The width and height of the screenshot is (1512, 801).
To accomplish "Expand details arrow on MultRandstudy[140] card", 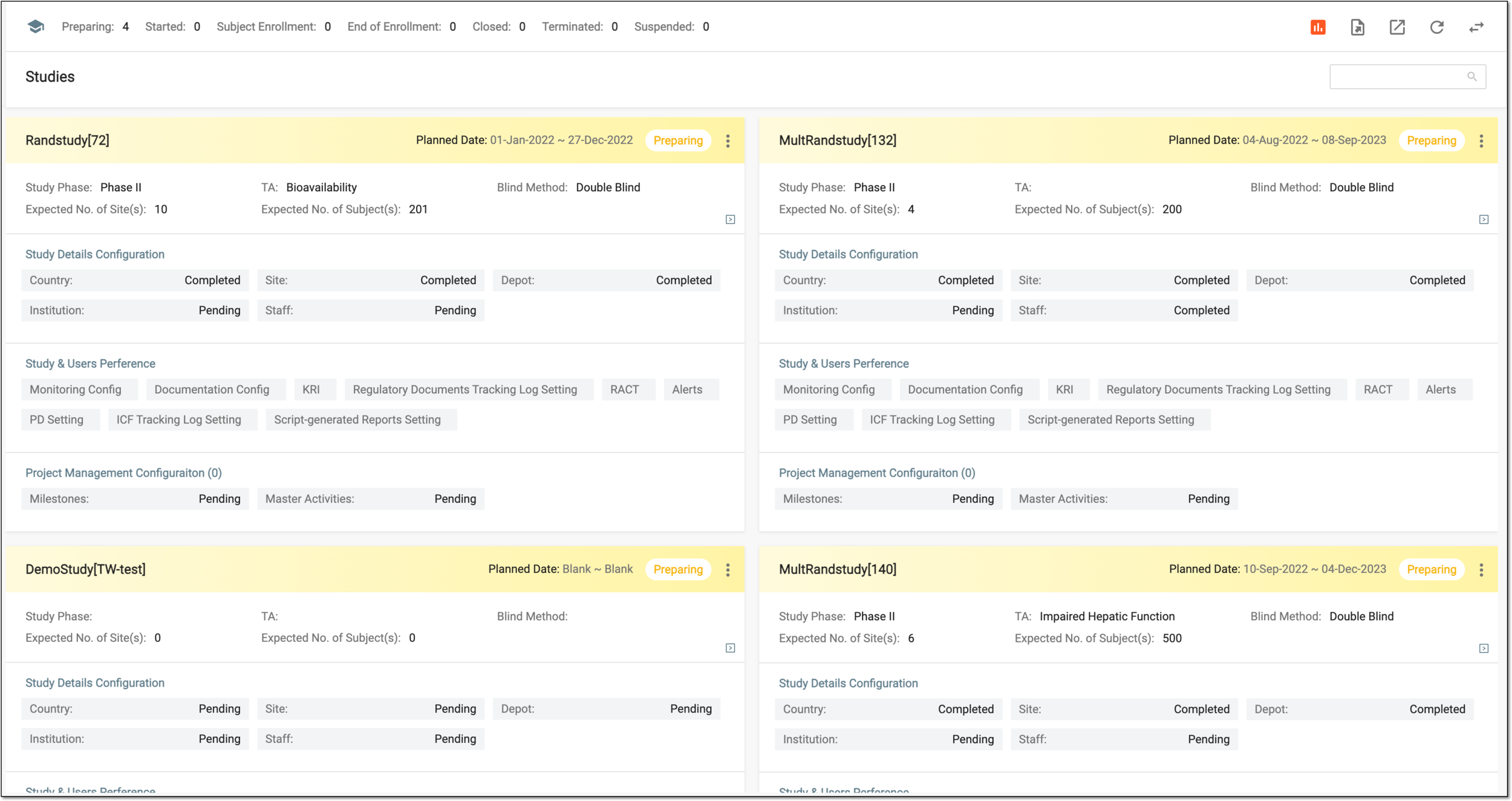I will [x=1484, y=649].
